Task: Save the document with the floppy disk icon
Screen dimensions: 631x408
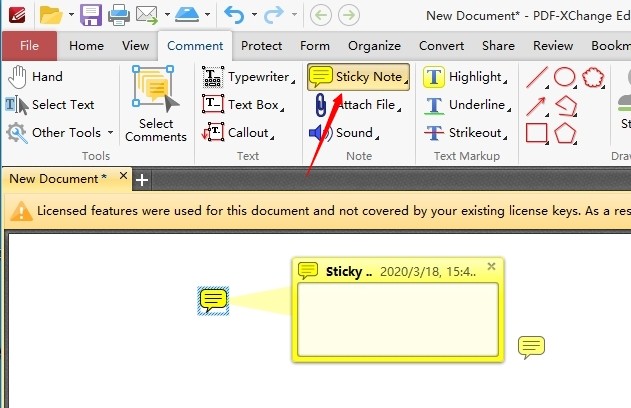Action: tap(91, 15)
